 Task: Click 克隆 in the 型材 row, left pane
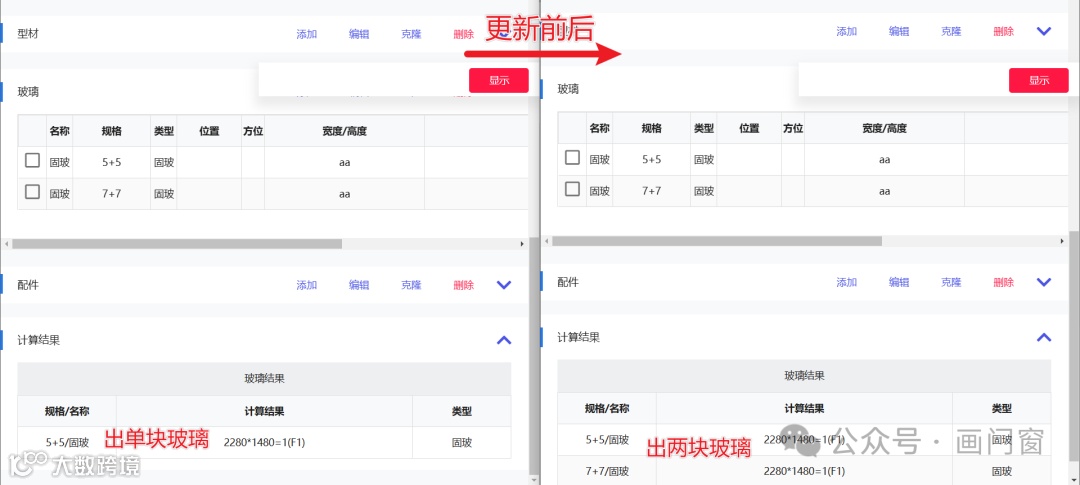tap(411, 34)
